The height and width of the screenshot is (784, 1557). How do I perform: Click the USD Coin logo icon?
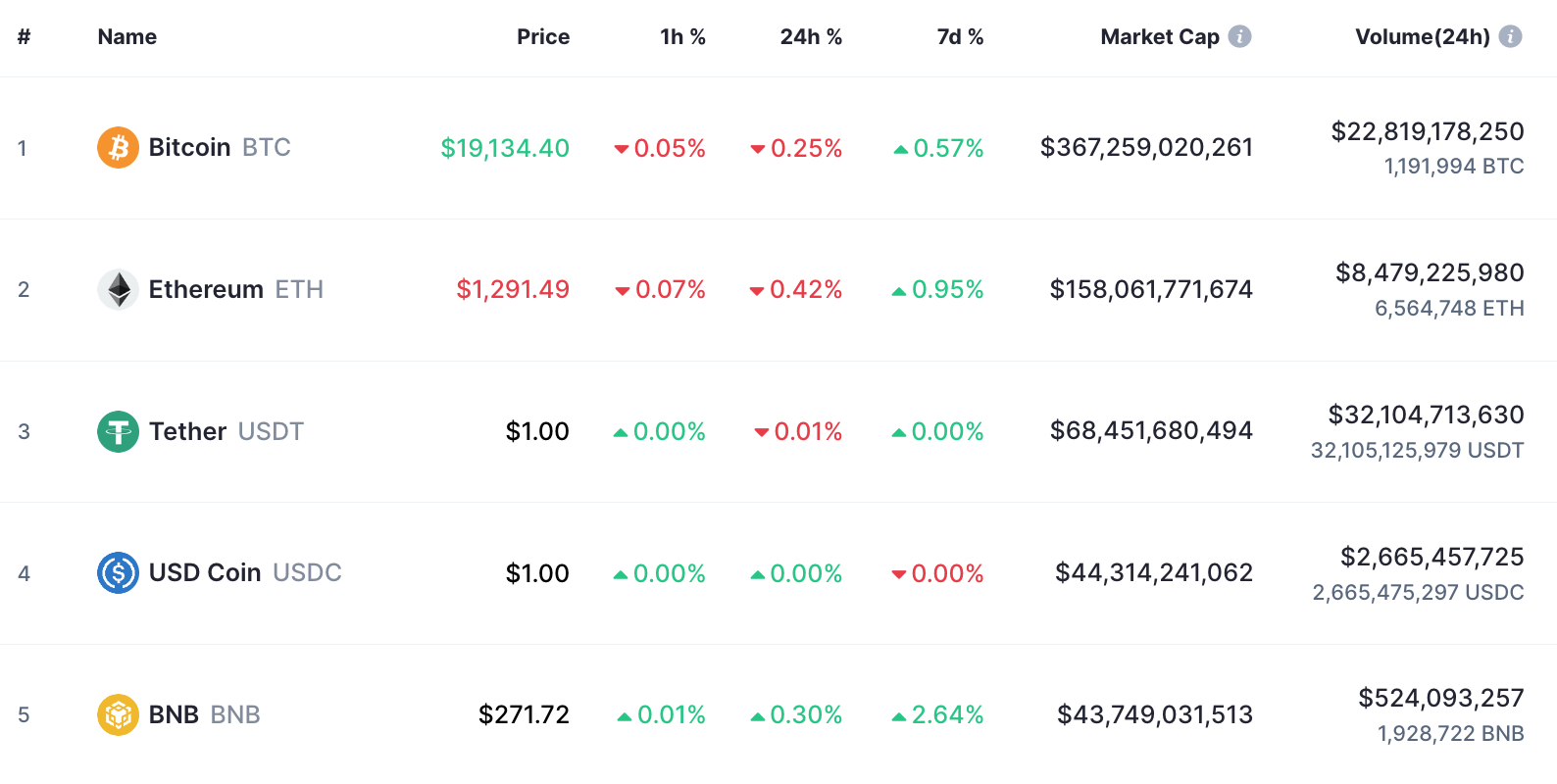118,573
